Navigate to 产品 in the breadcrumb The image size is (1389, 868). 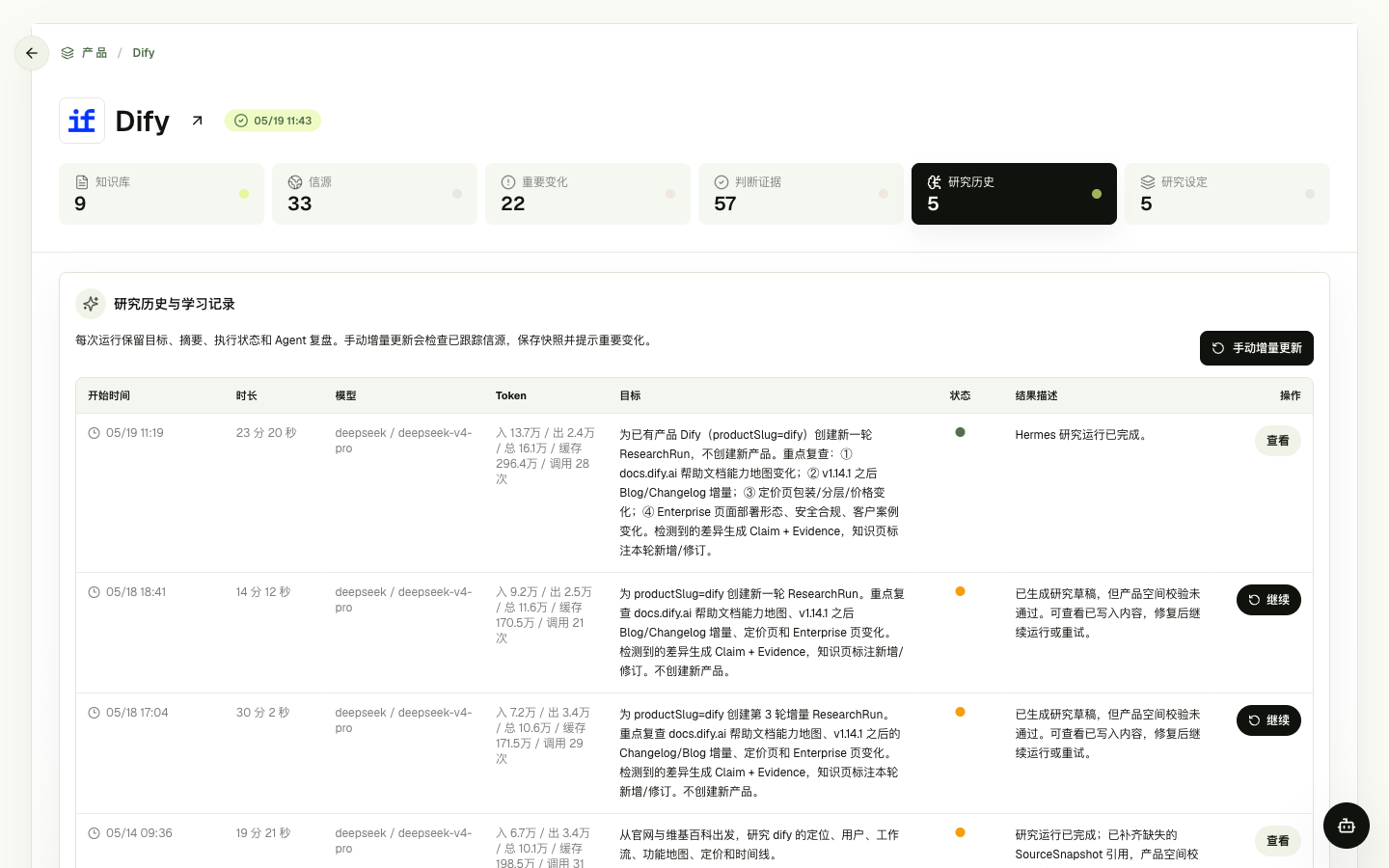pos(95,53)
